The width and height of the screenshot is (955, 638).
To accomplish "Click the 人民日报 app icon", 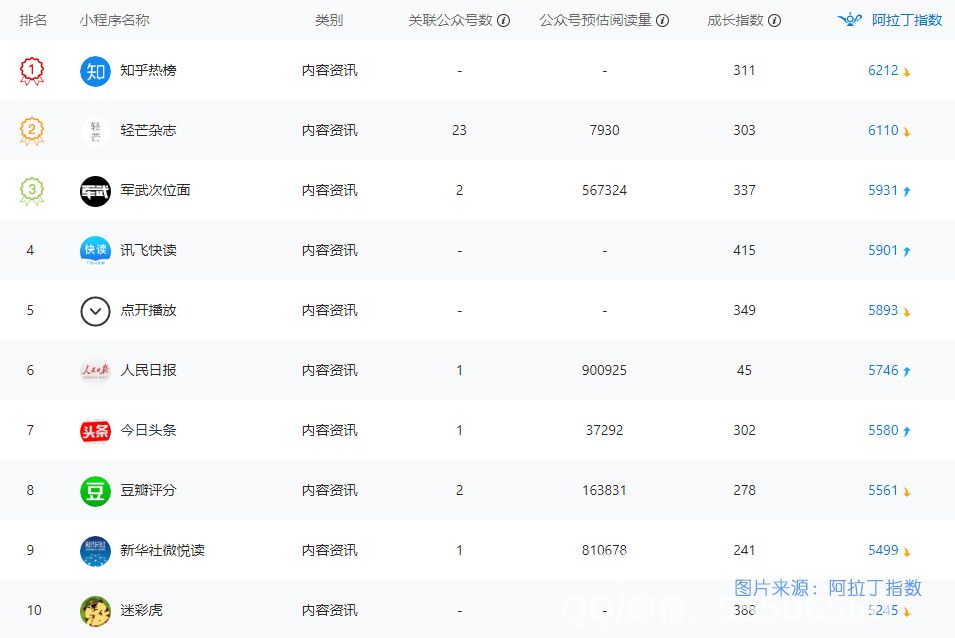I will [95, 371].
